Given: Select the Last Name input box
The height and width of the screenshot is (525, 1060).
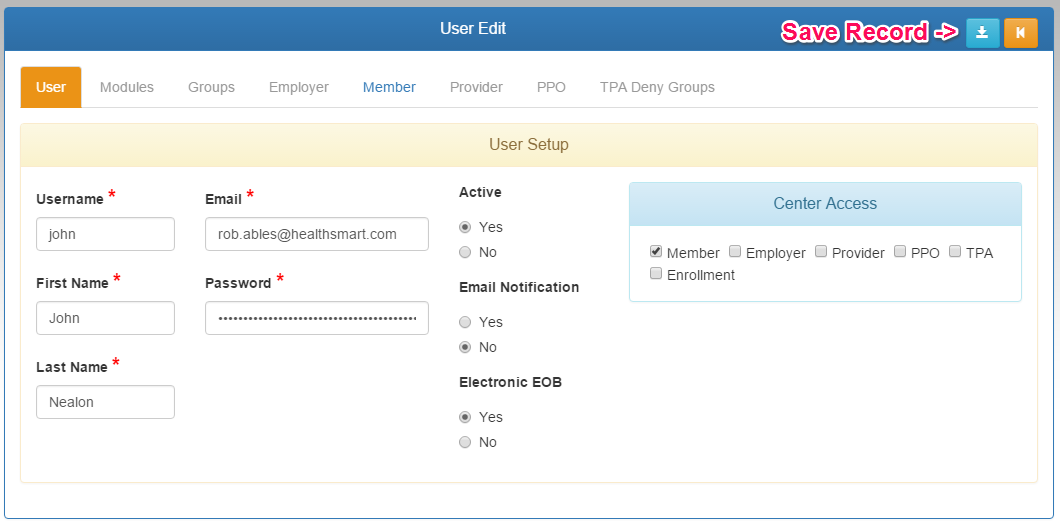Looking at the screenshot, I should (x=105, y=402).
